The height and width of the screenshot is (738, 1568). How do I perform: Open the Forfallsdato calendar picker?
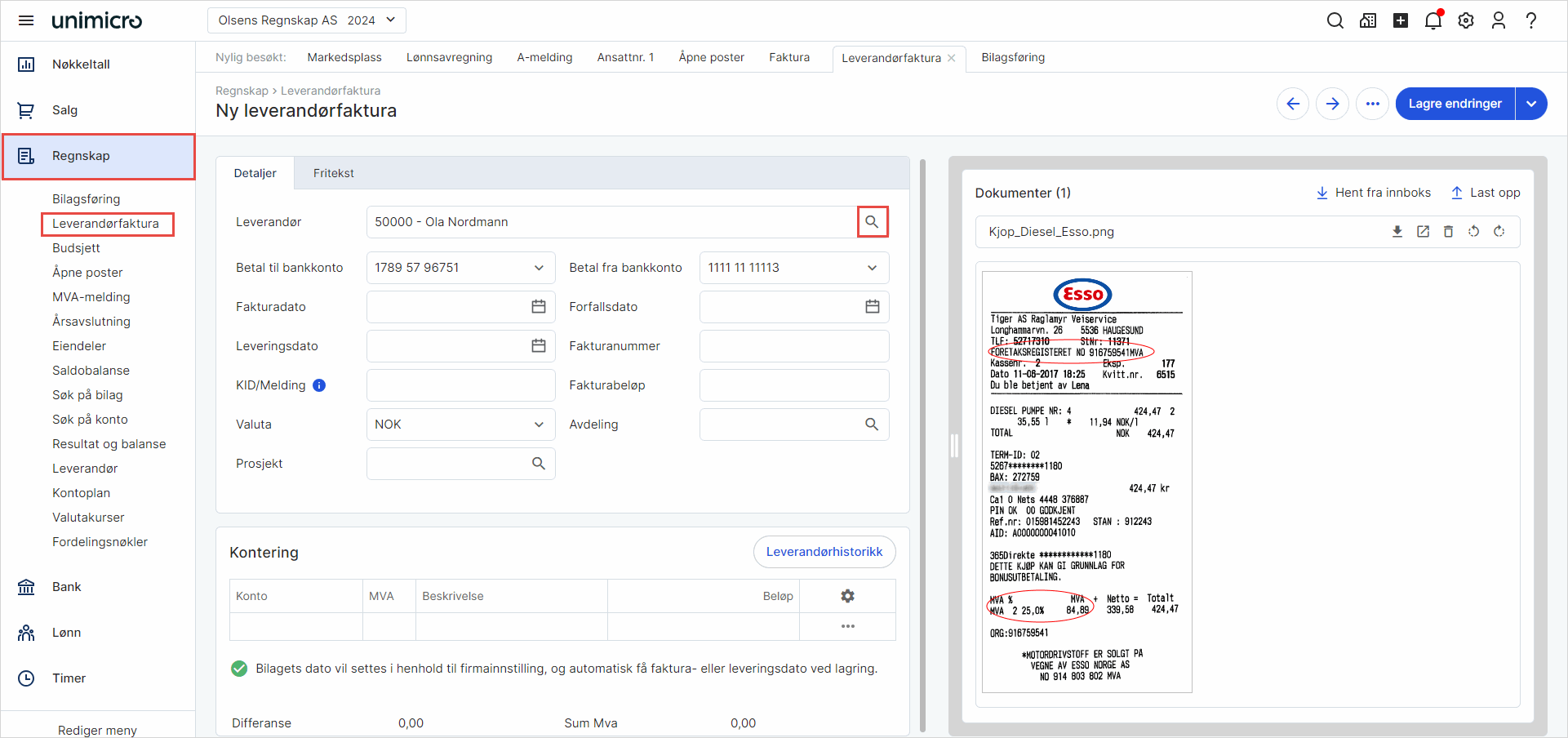[872, 306]
